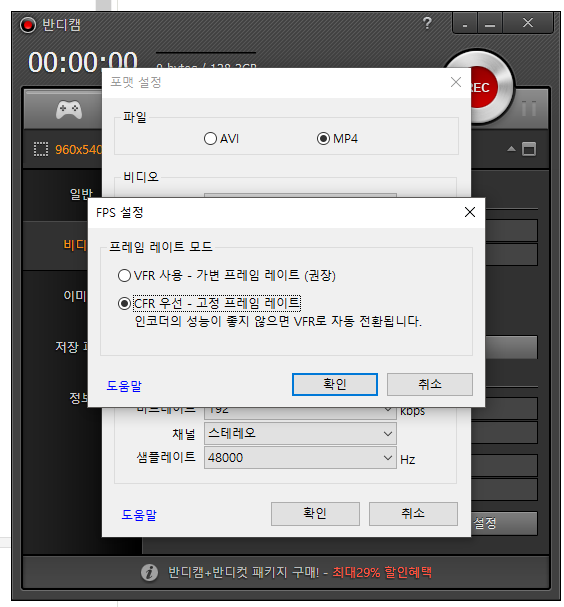Click the Bandicam logo icon in title bar
The image size is (564, 607).
coord(28,25)
